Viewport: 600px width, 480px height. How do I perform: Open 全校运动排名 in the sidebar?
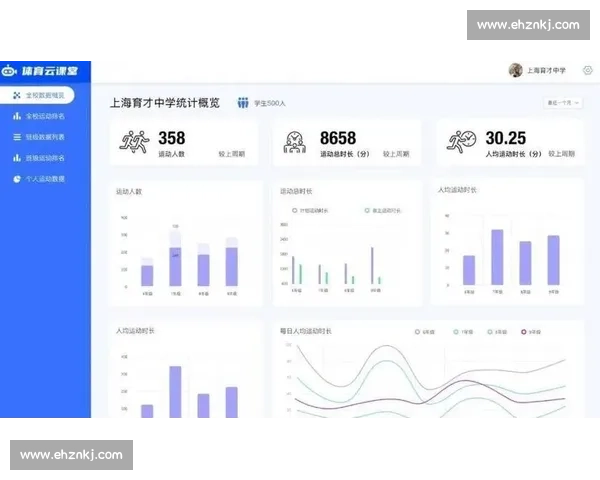(45, 116)
